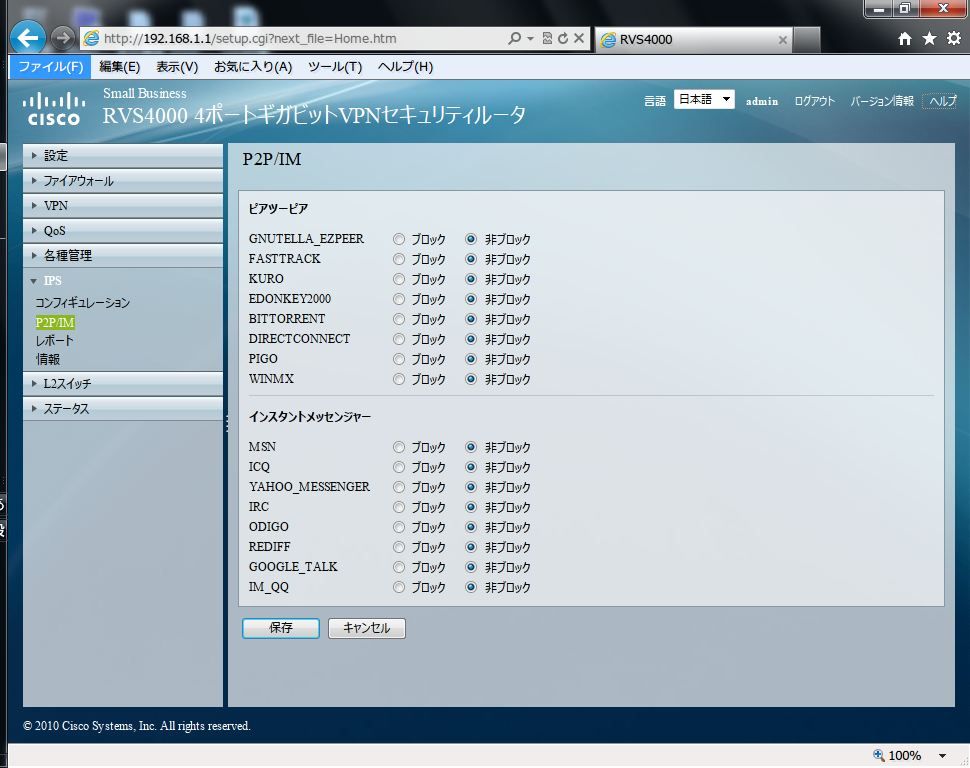Click the browser forward arrow button
This screenshot has width=970, height=768.
62,38
